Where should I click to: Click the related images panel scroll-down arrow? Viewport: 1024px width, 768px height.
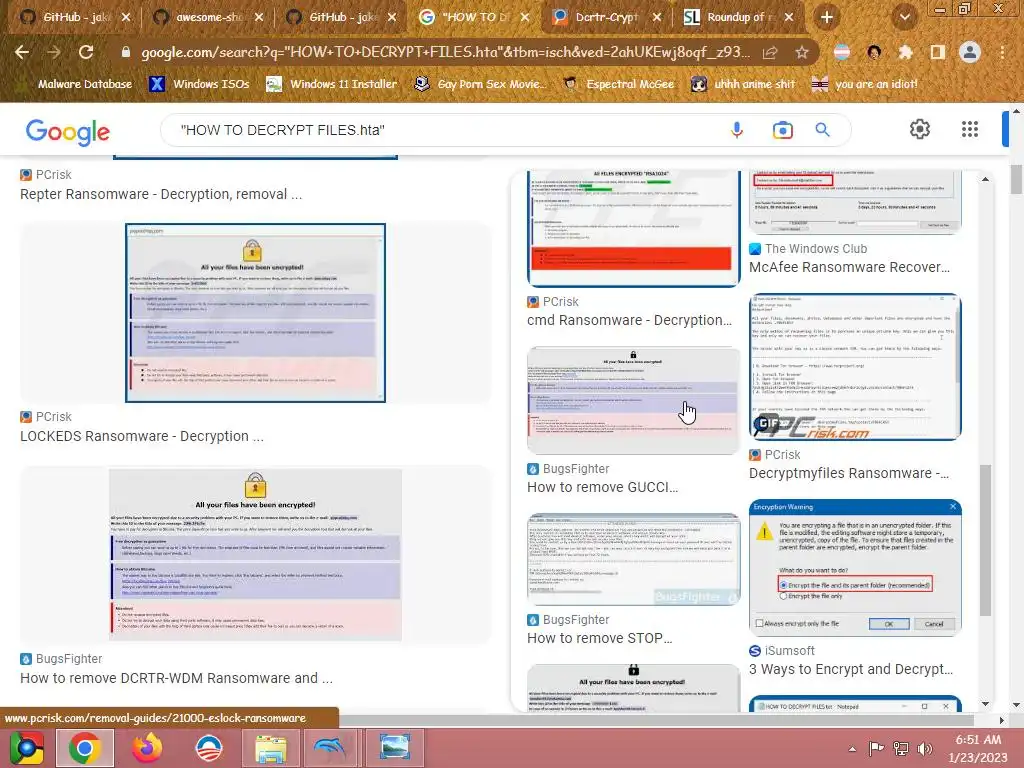(985, 704)
